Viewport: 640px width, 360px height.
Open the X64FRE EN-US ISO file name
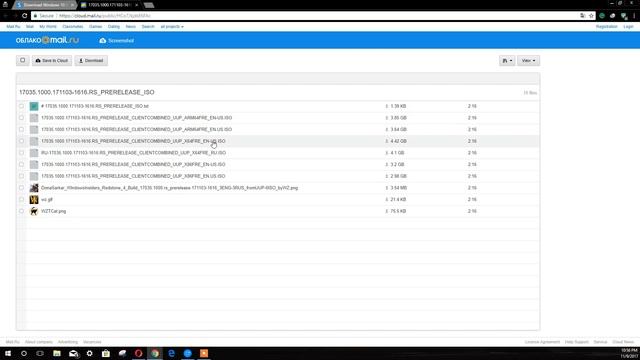click(x=133, y=141)
